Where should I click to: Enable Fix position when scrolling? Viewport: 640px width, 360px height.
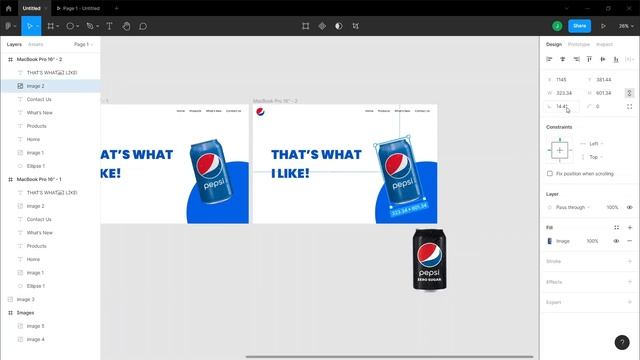pos(550,173)
